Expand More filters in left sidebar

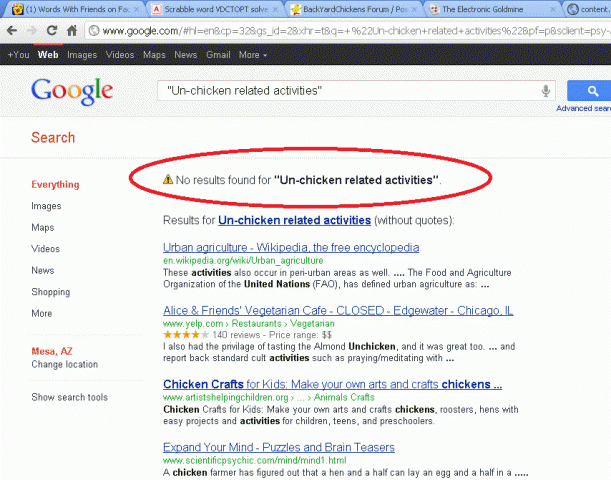click(42, 313)
